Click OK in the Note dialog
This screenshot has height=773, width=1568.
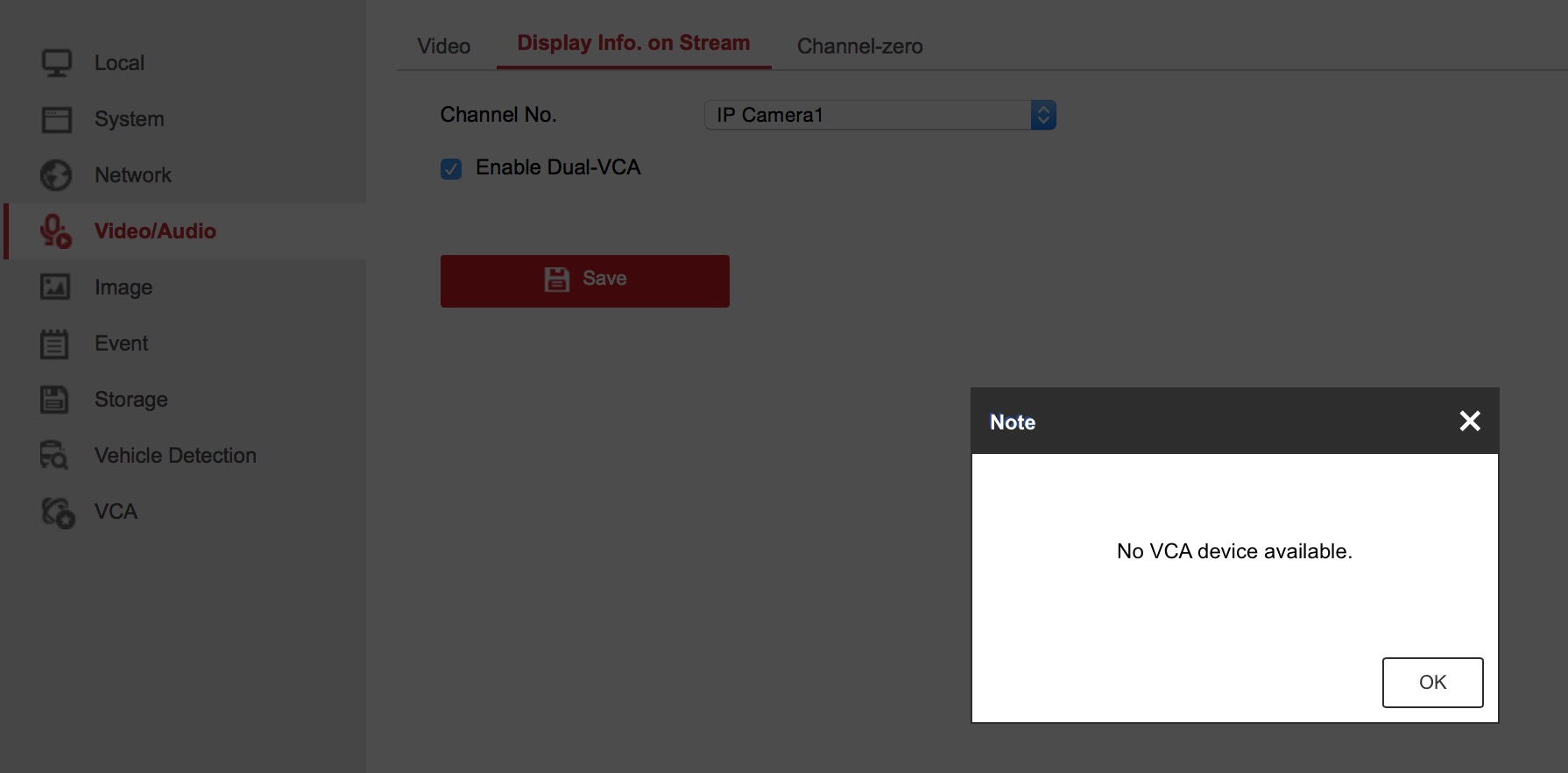click(1432, 682)
